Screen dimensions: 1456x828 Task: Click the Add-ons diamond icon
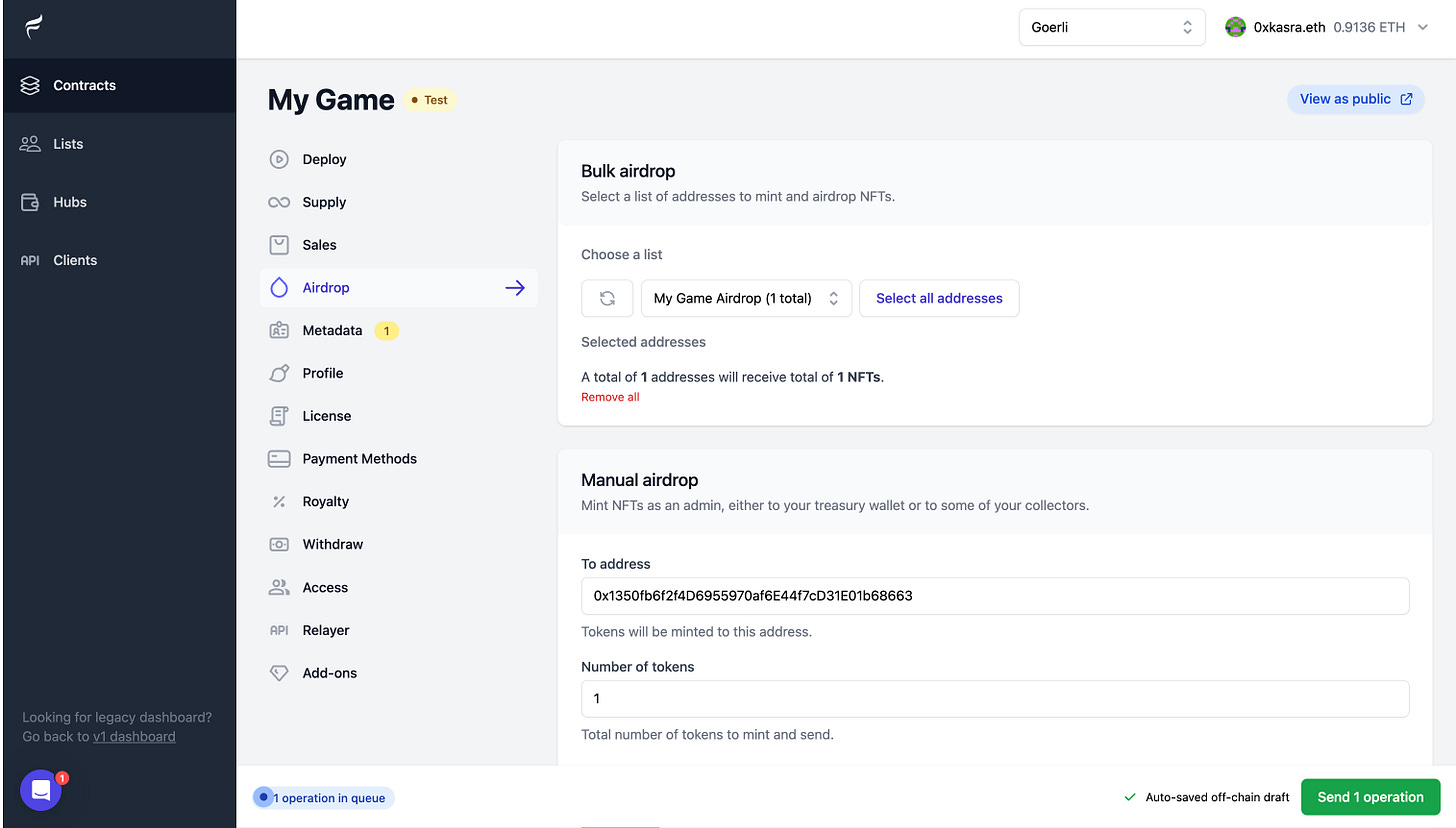tap(279, 673)
